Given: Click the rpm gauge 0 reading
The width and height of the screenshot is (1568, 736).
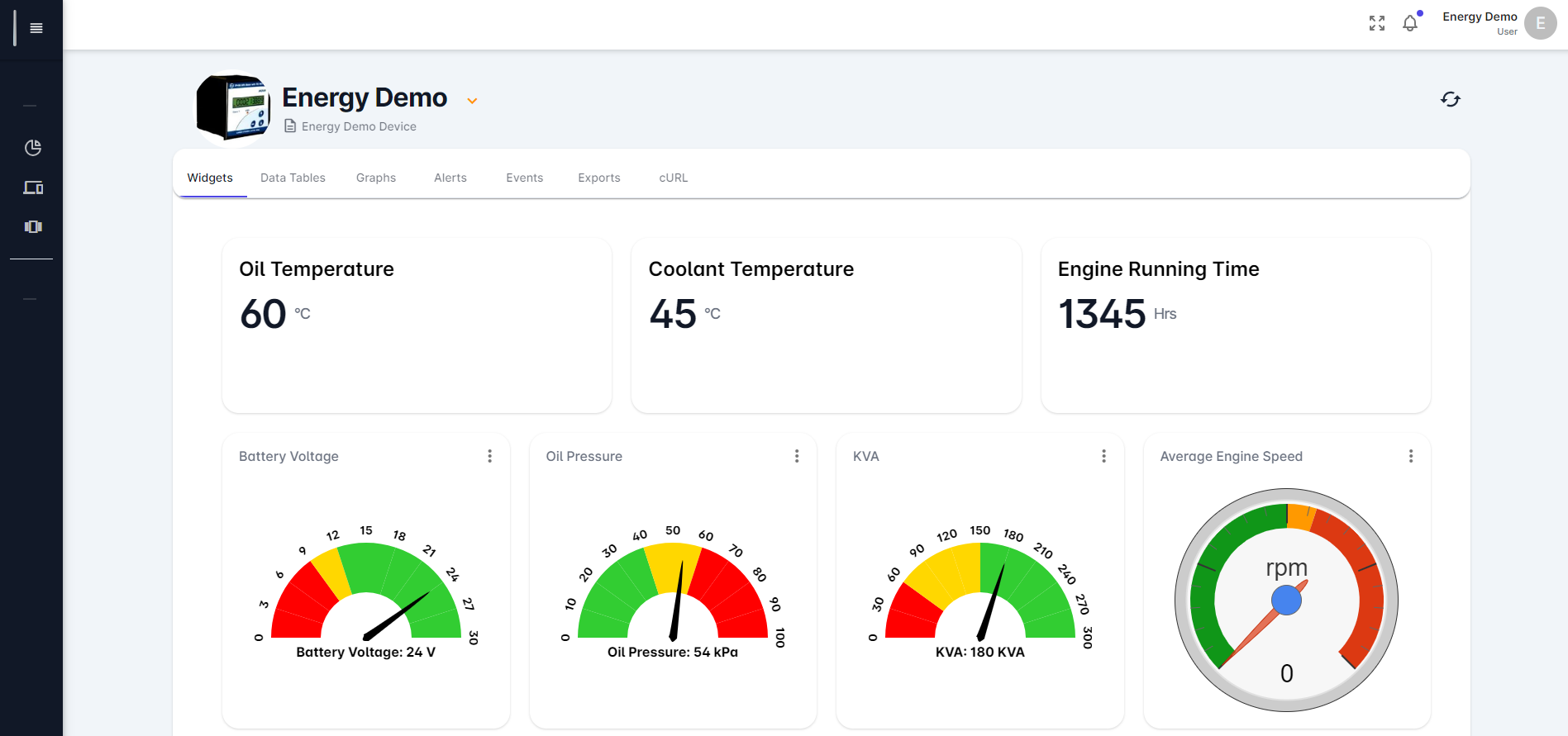Looking at the screenshot, I should click(1287, 673).
